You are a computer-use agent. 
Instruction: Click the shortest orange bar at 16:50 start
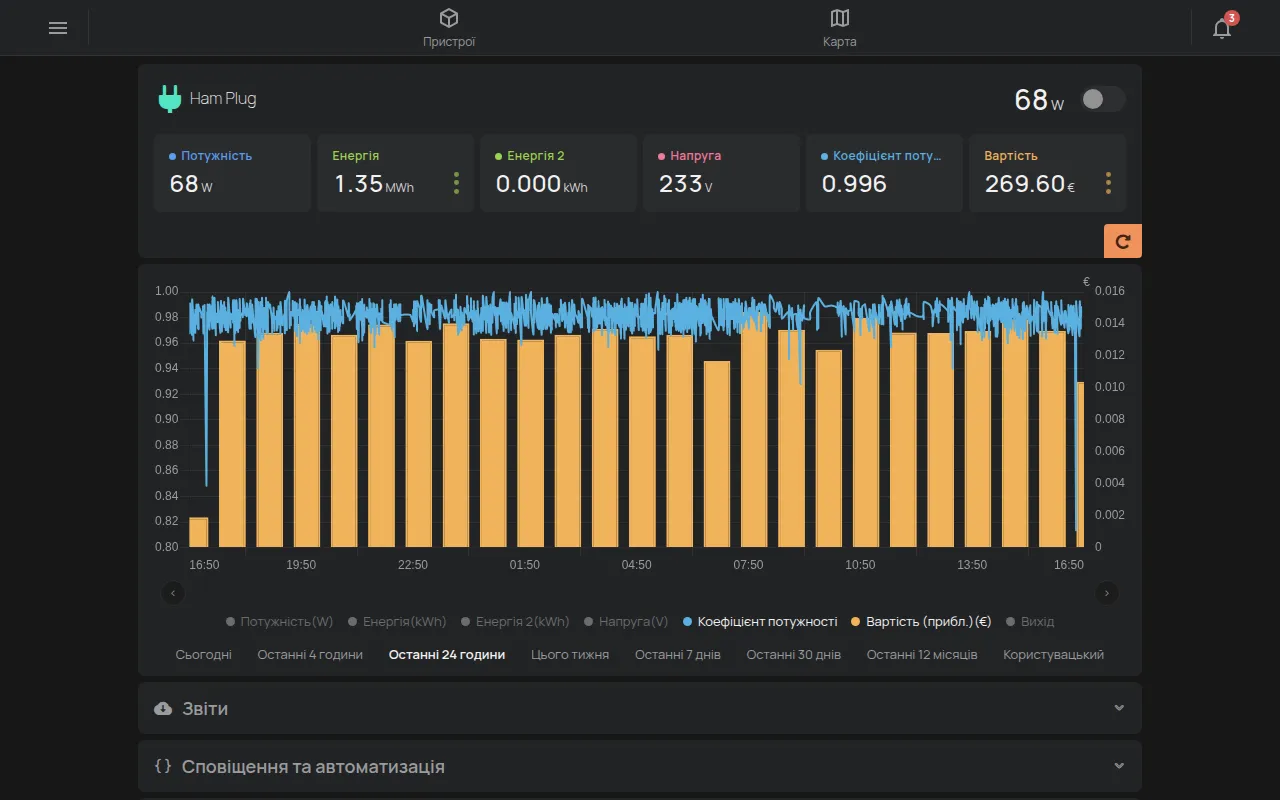tap(198, 532)
